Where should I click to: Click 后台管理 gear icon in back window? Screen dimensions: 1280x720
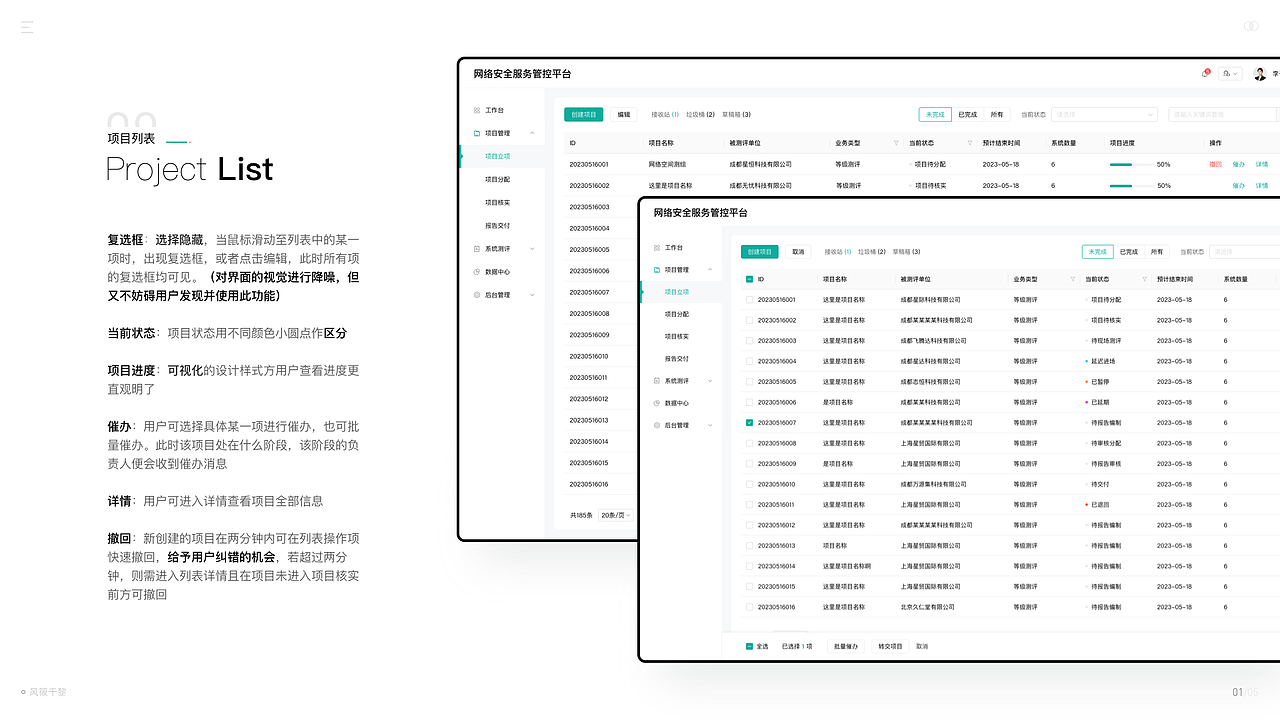tap(477, 295)
